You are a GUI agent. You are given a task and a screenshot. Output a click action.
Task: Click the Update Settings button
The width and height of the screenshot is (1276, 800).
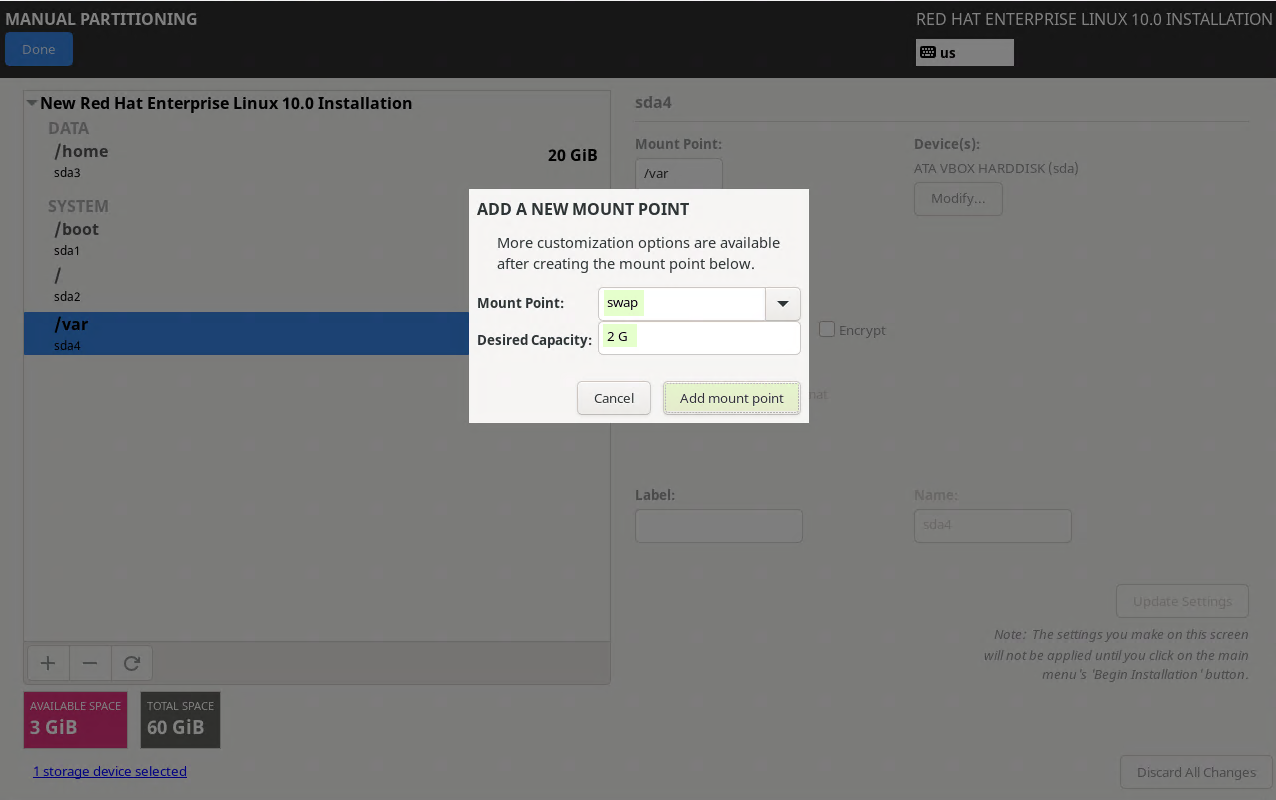click(x=1182, y=601)
